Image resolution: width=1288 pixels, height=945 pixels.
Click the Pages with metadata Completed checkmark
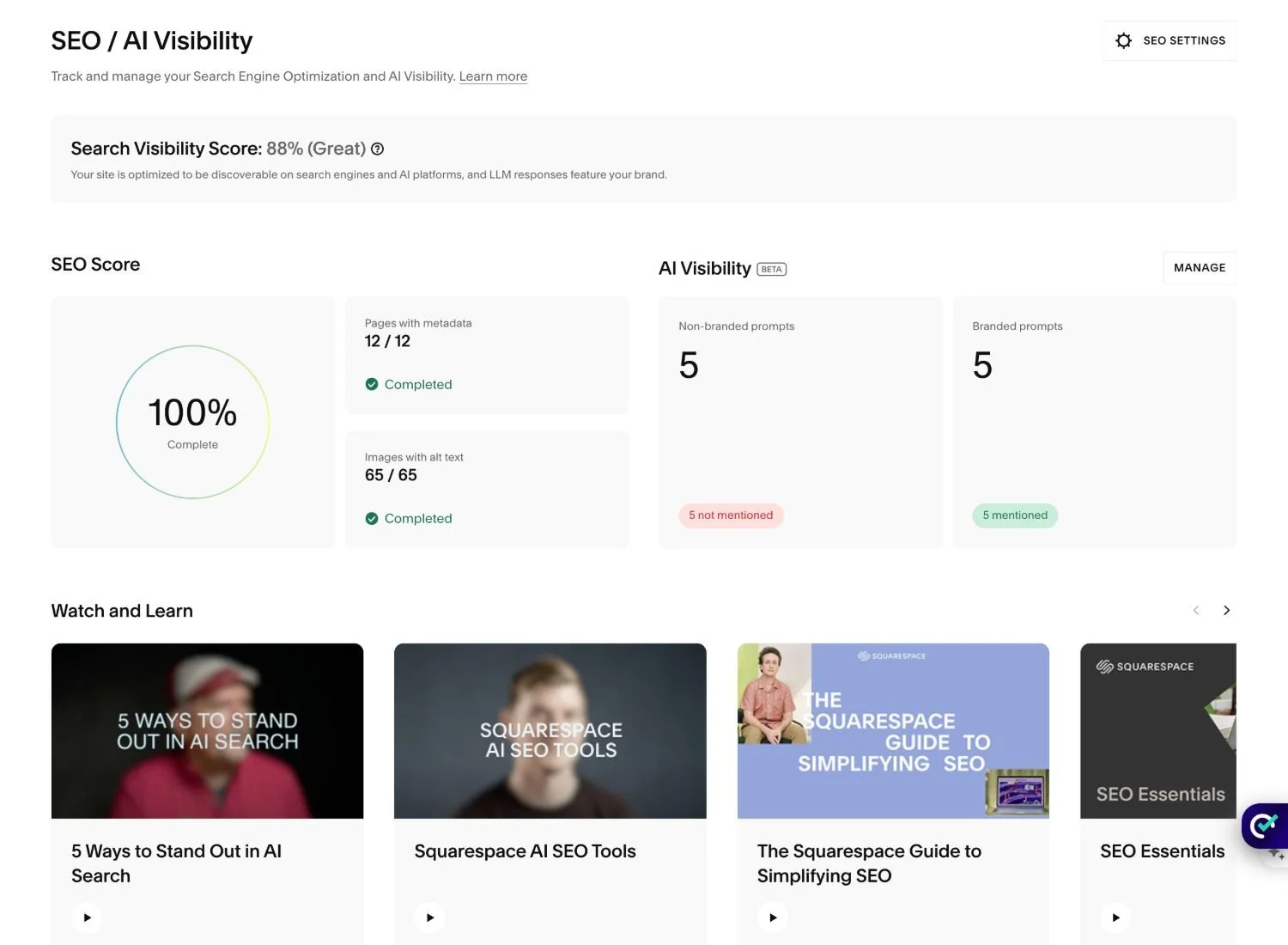(x=372, y=384)
